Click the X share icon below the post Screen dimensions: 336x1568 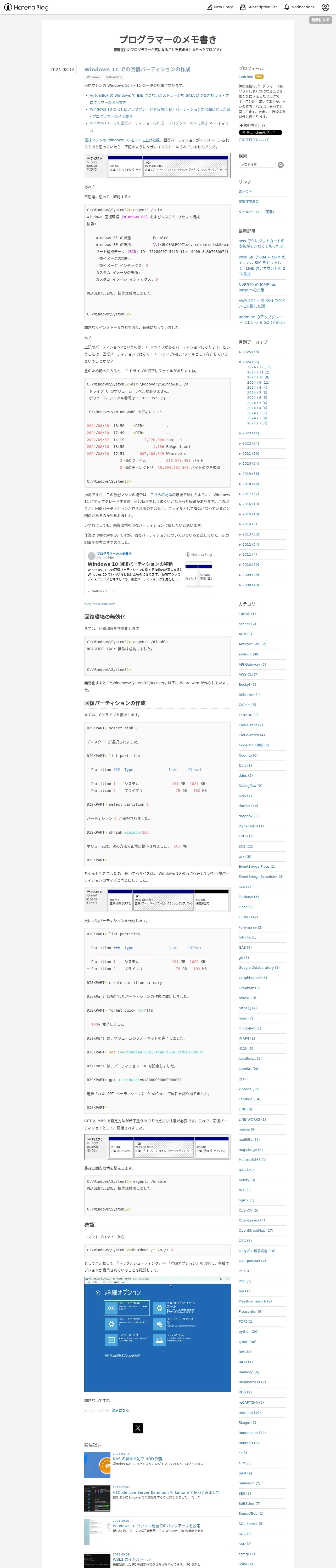pyautogui.click(x=138, y=1428)
